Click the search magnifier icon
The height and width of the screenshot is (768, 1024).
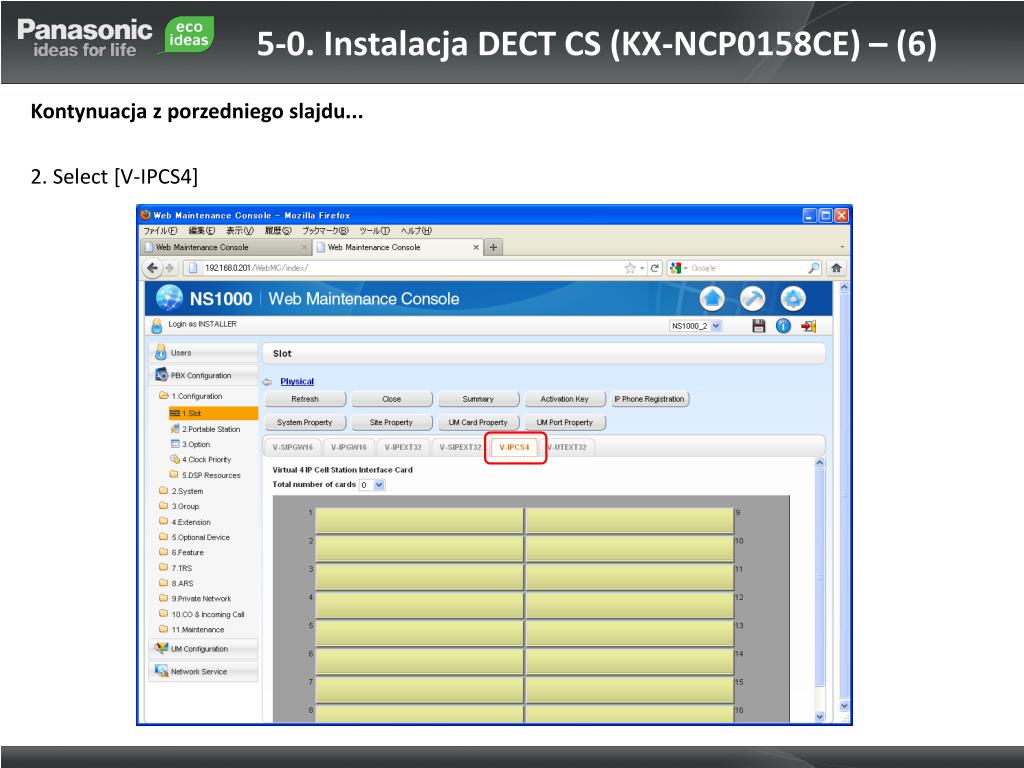[x=813, y=268]
